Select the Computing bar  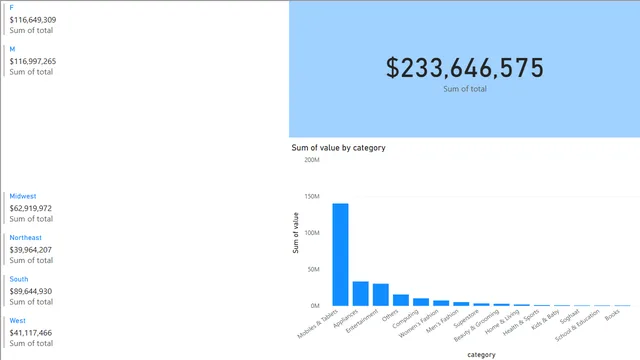tap(421, 302)
